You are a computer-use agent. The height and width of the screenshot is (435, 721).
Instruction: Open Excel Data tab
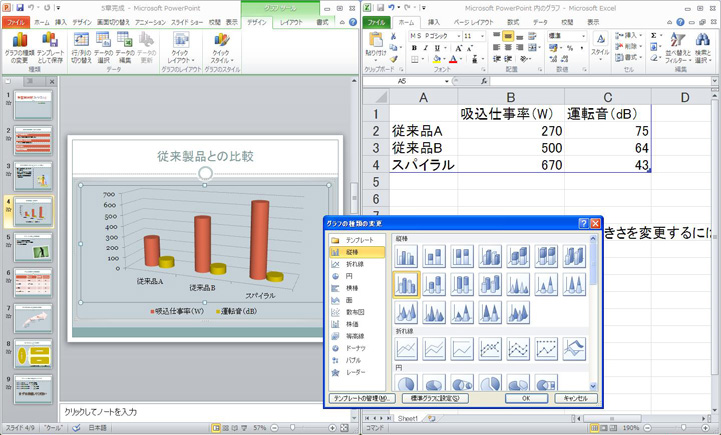click(540, 22)
